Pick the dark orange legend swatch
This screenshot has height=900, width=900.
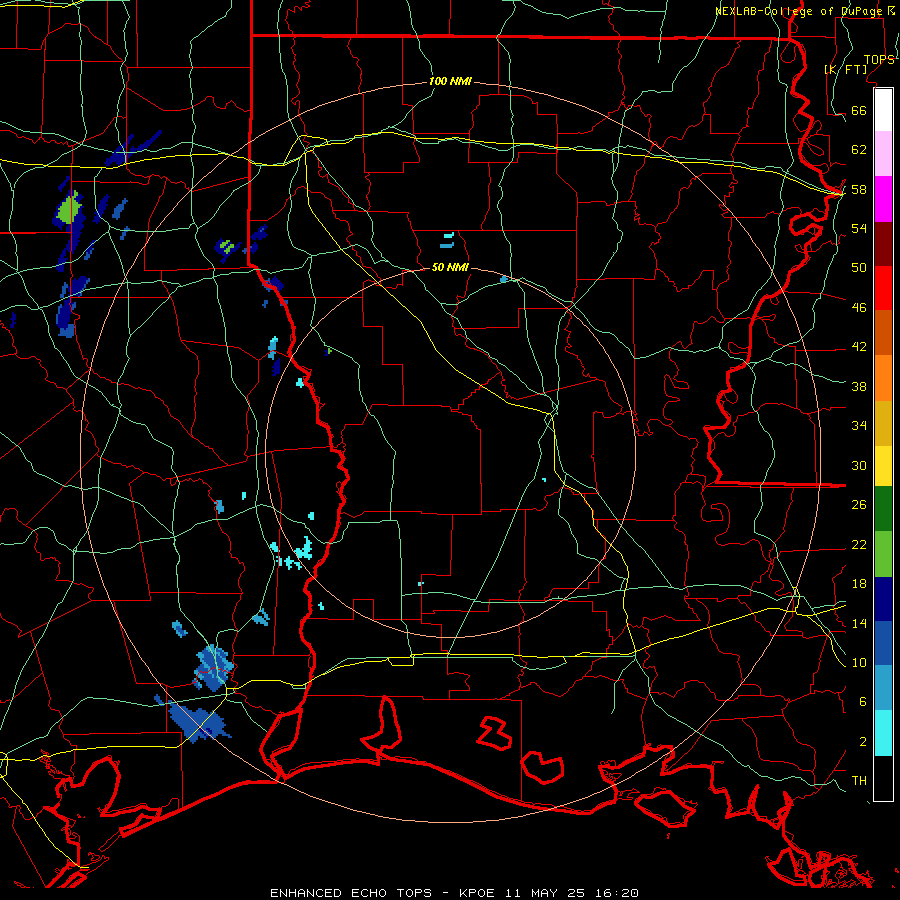coord(883,333)
